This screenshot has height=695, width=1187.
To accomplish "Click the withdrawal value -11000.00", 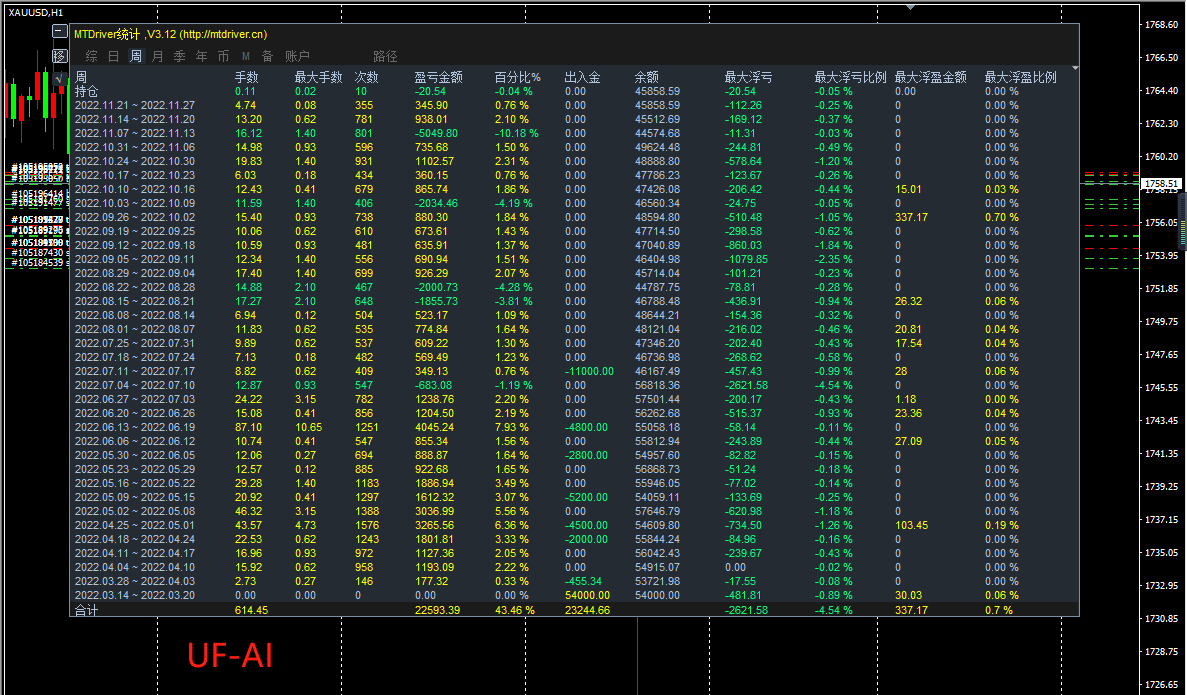I will pyautogui.click(x=590, y=371).
